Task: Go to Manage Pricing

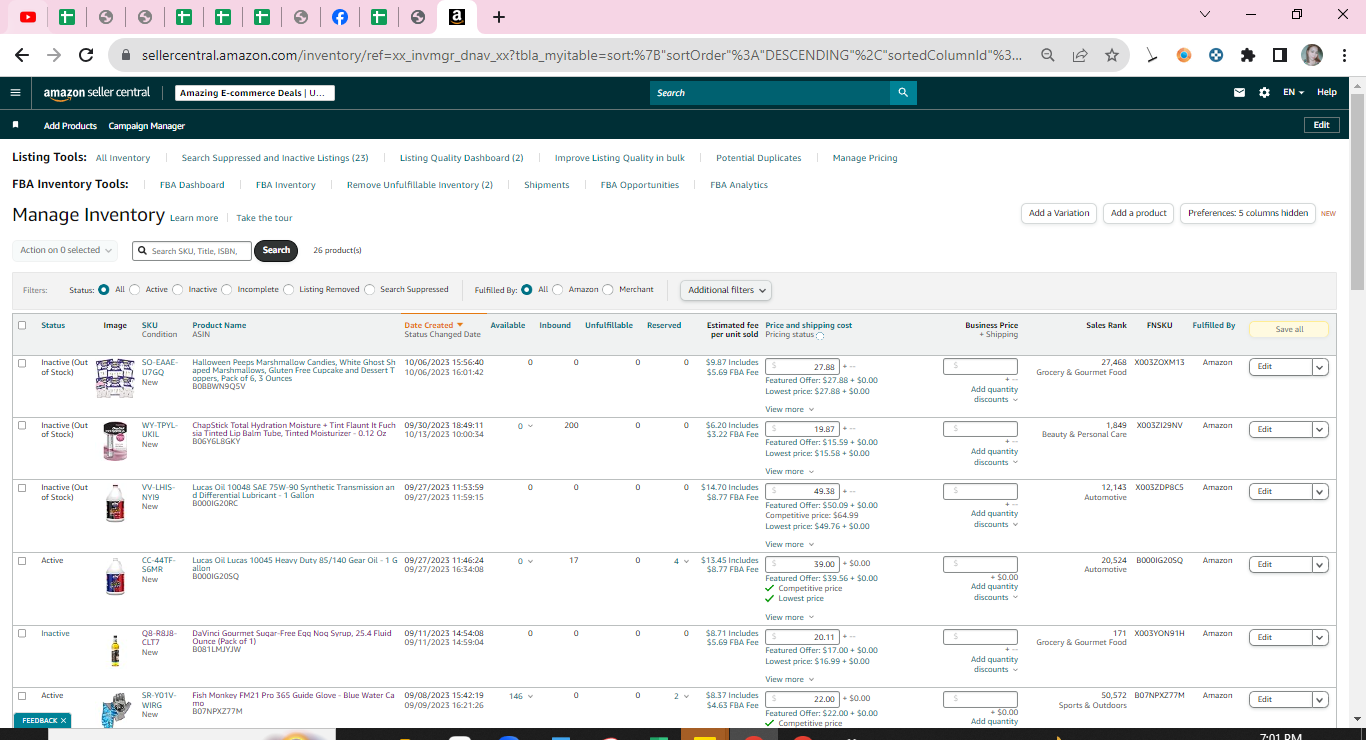Action: tap(865, 158)
